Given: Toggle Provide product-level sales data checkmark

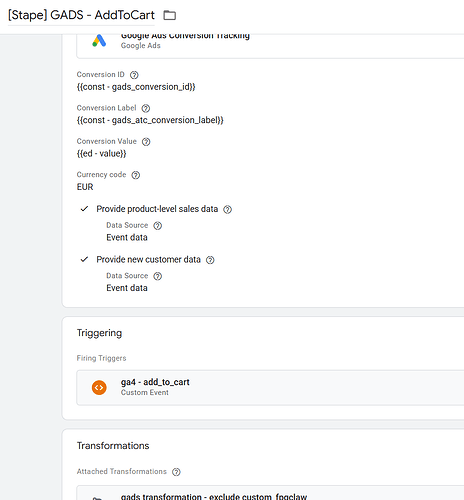Looking at the screenshot, I should pyautogui.click(x=84, y=209).
